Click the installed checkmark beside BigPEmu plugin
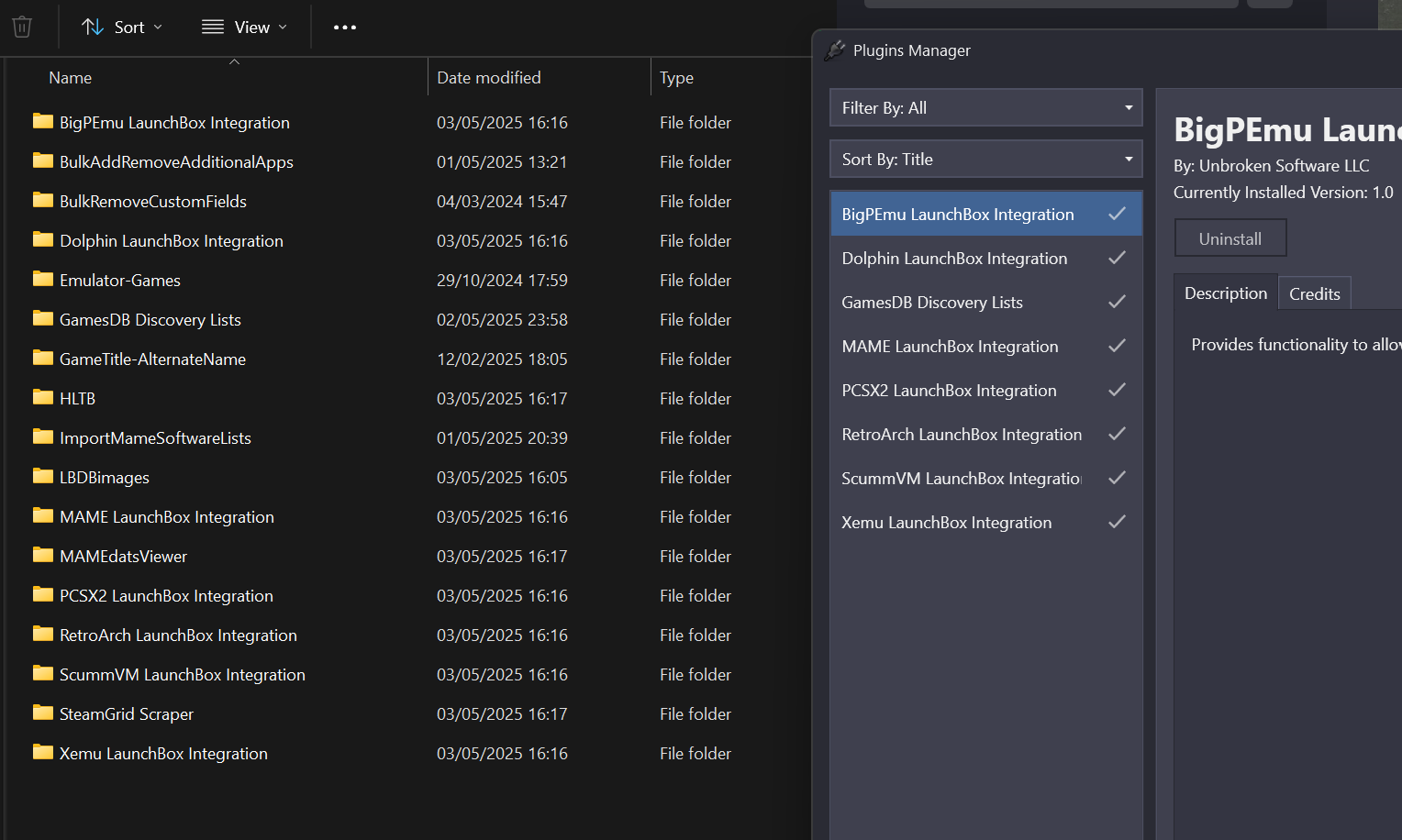Image resolution: width=1402 pixels, height=840 pixels. tap(1117, 214)
